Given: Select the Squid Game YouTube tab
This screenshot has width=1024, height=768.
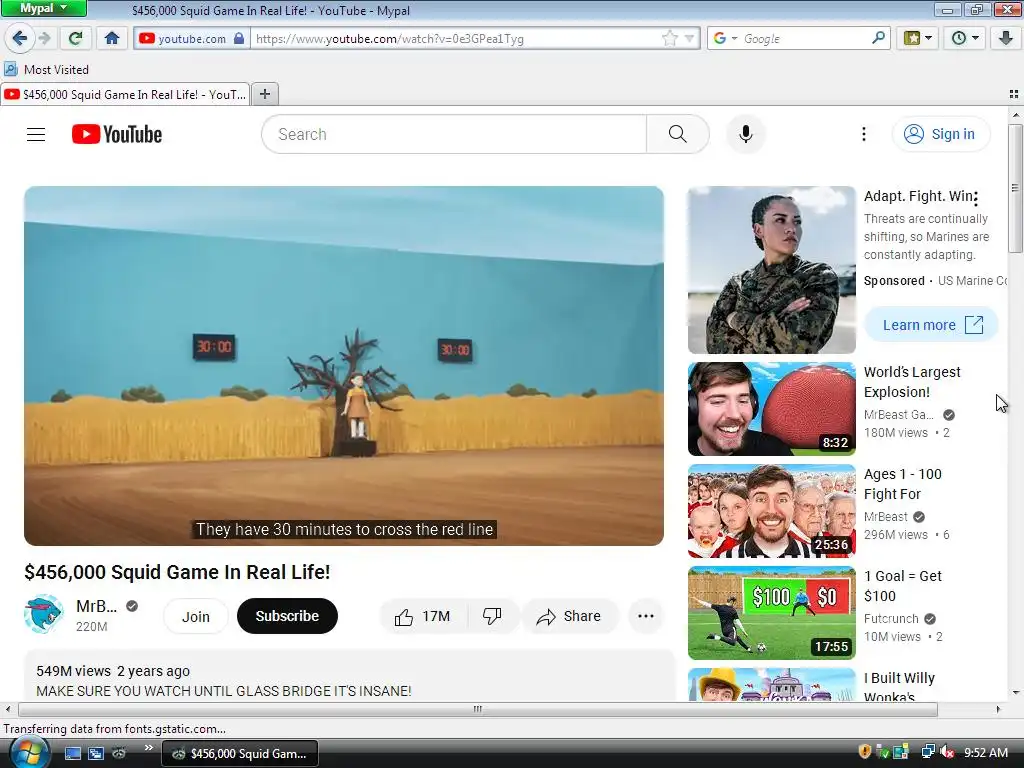Looking at the screenshot, I should point(125,95).
